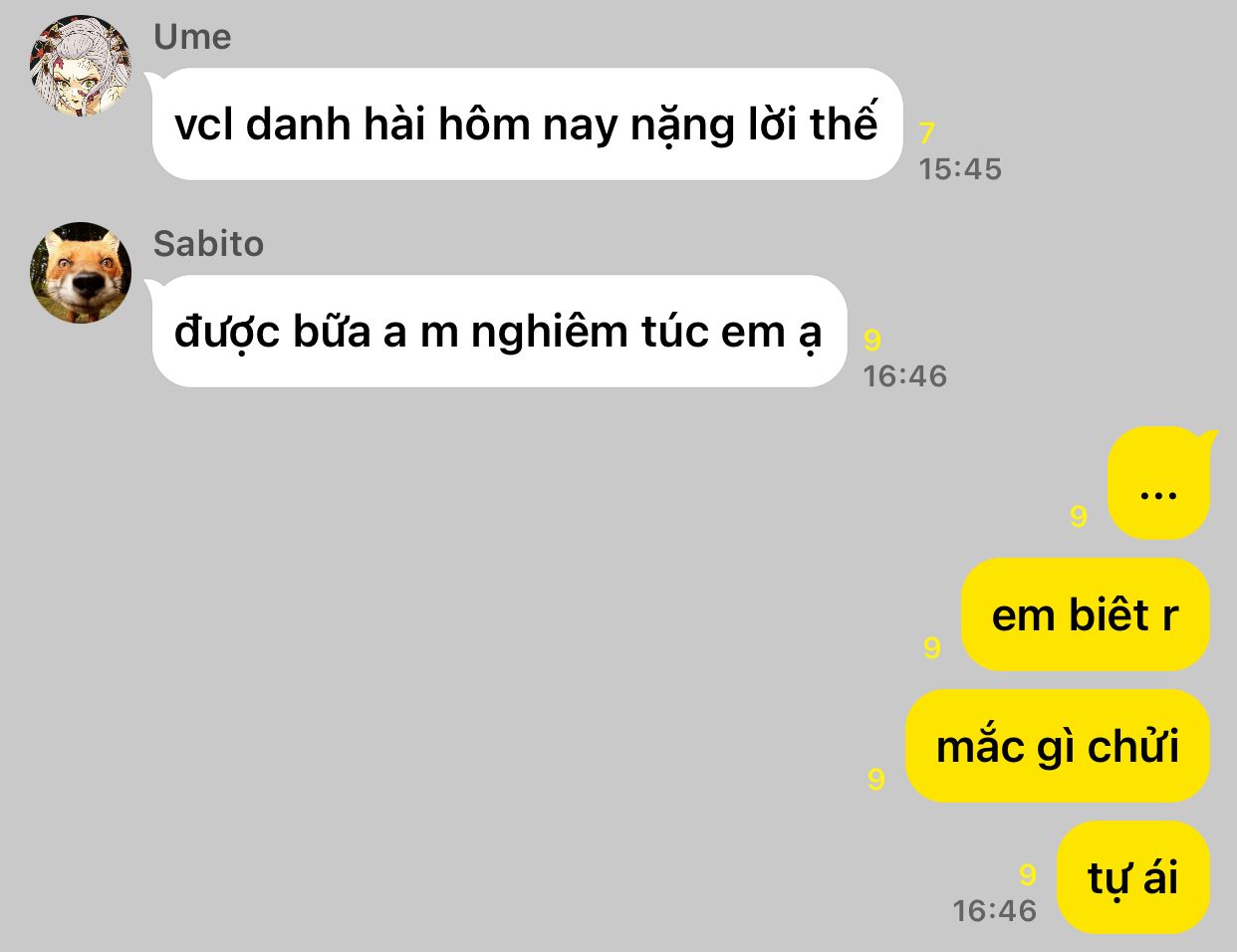The height and width of the screenshot is (952, 1237).
Task: Select the message starting with 'vcl danh hài'
Action: [527, 124]
